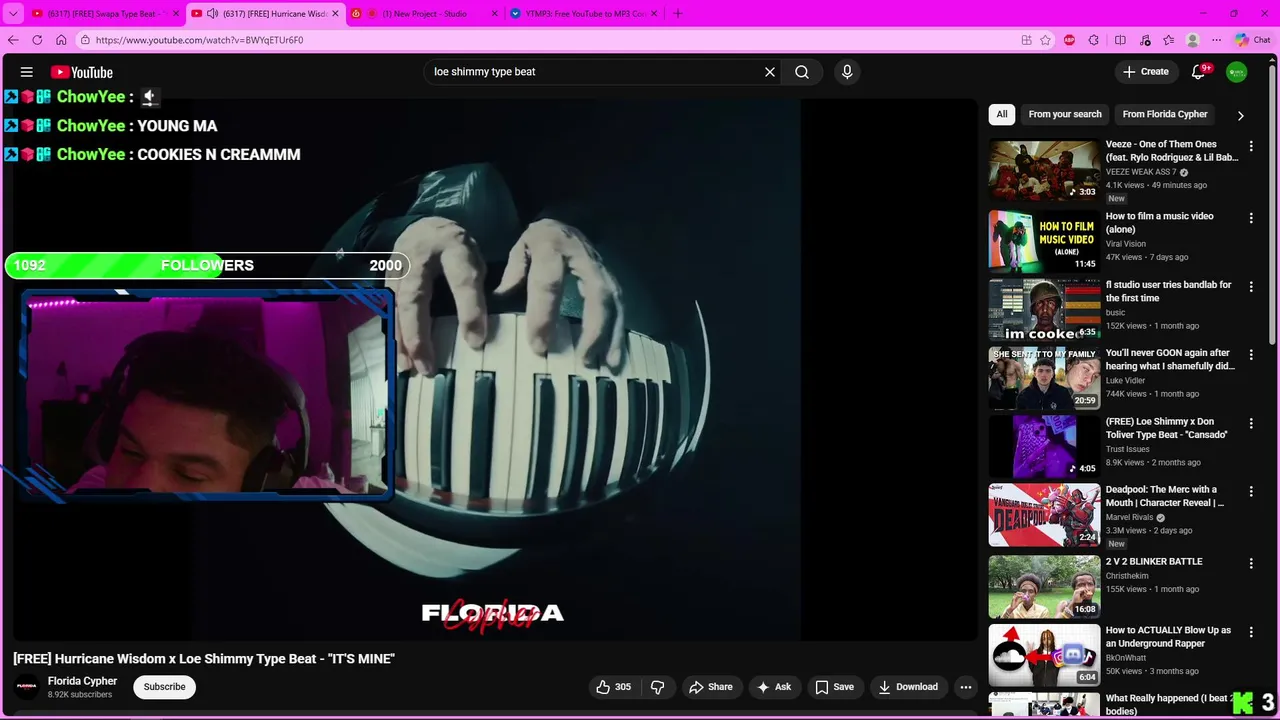
Task: Open the browser favorites list
Action: click(1169, 40)
